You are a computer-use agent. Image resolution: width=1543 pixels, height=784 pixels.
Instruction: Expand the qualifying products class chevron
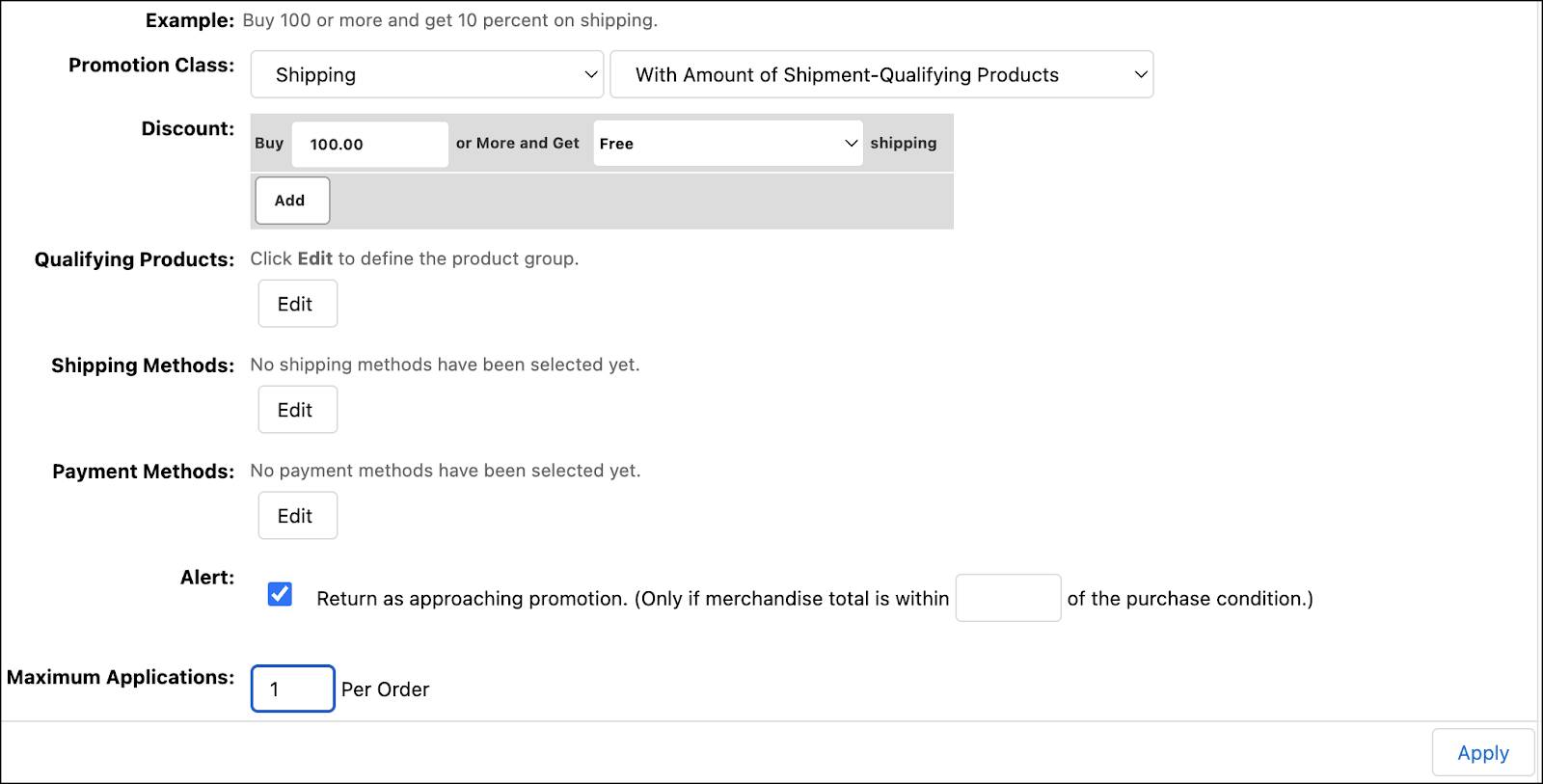(1140, 74)
